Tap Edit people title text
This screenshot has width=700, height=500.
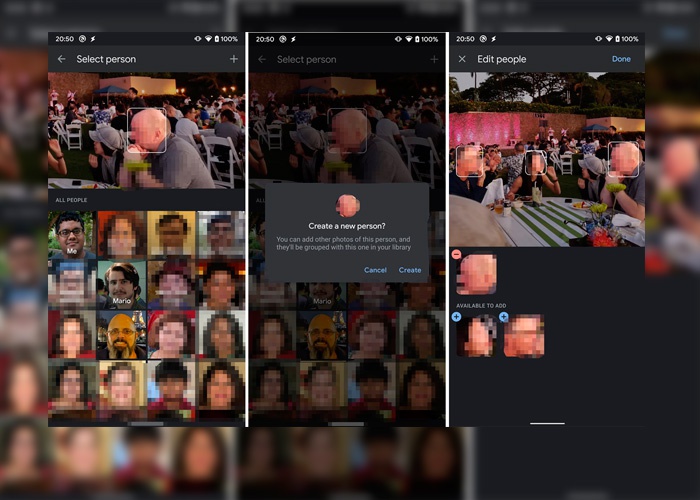coord(502,59)
